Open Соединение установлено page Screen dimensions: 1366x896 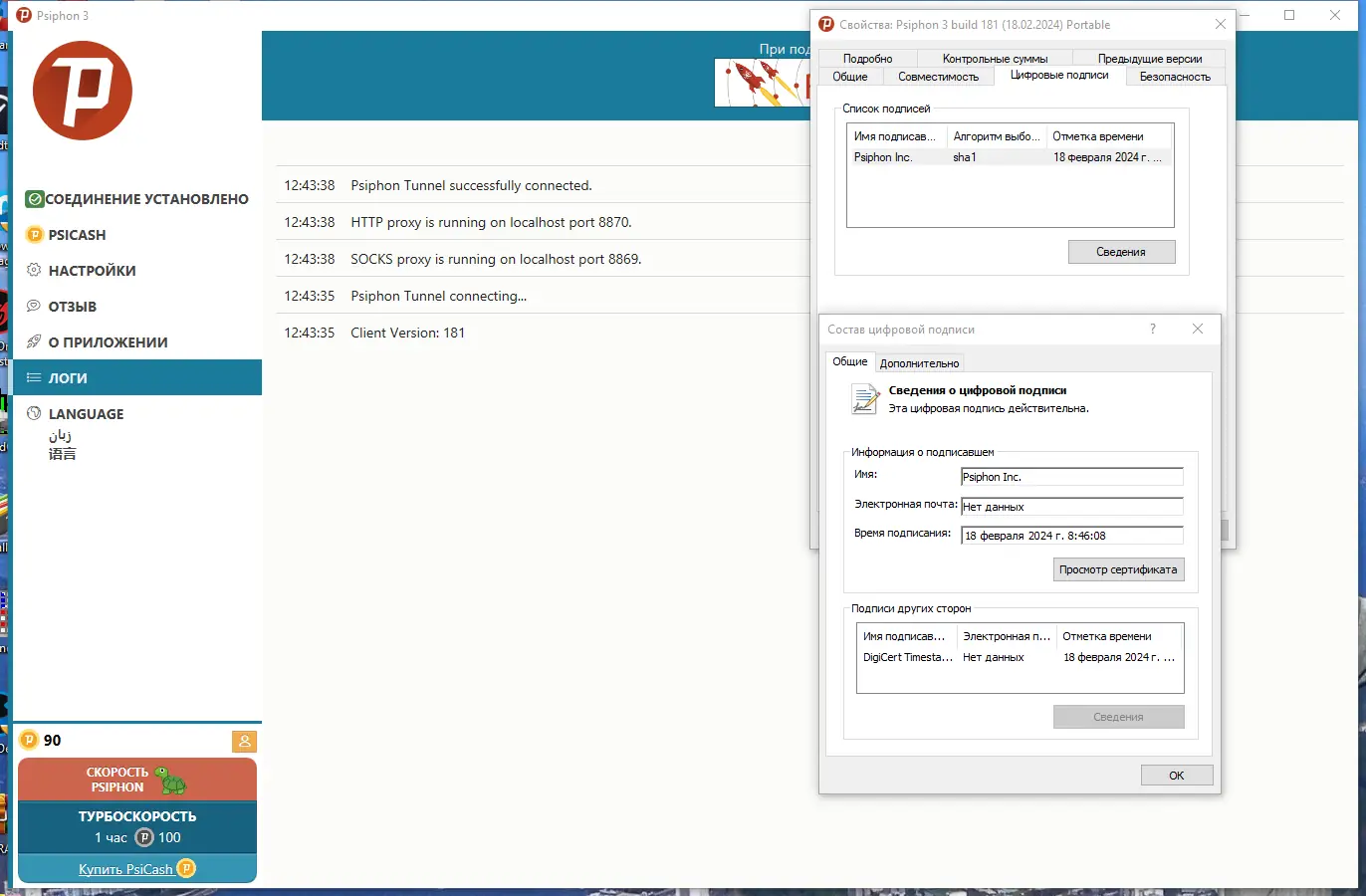pos(137,199)
